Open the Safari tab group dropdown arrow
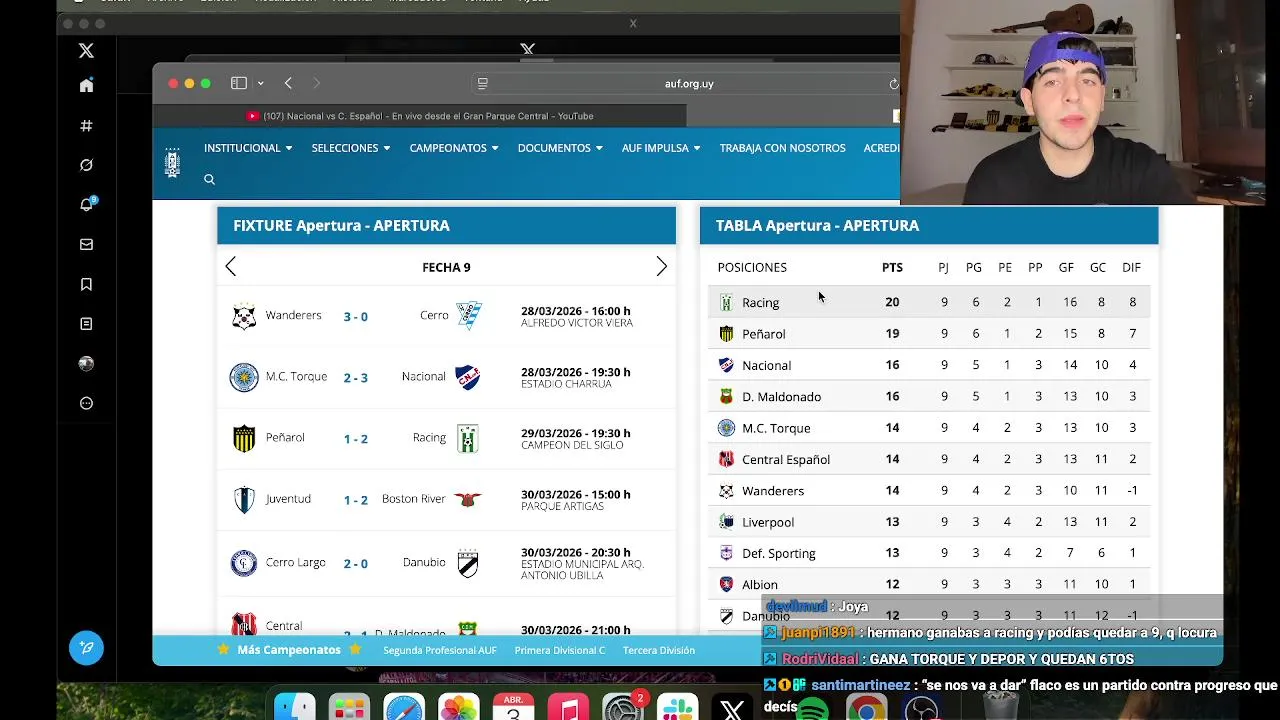The image size is (1280, 720). (260, 83)
